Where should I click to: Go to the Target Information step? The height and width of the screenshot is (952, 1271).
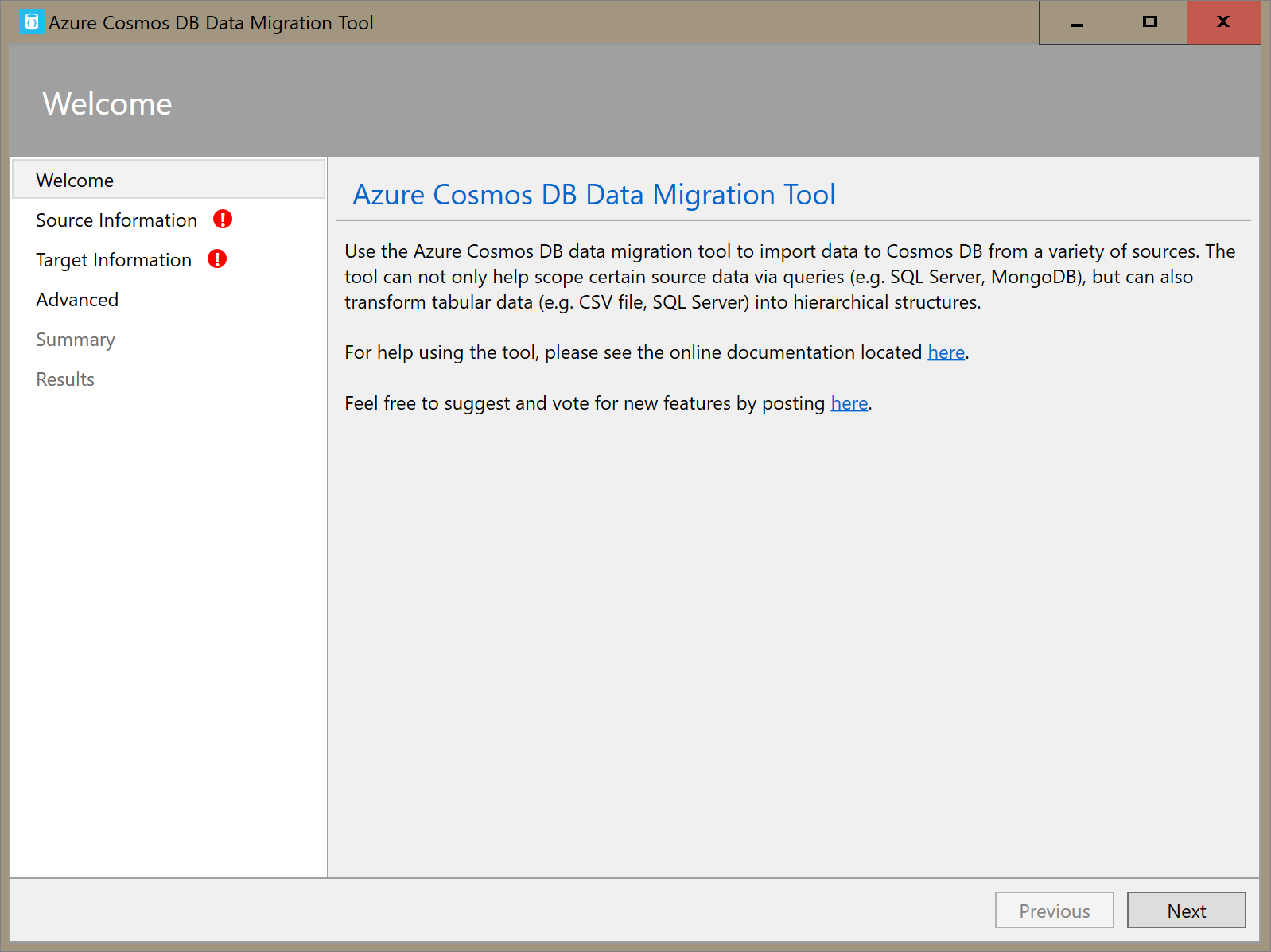(114, 260)
